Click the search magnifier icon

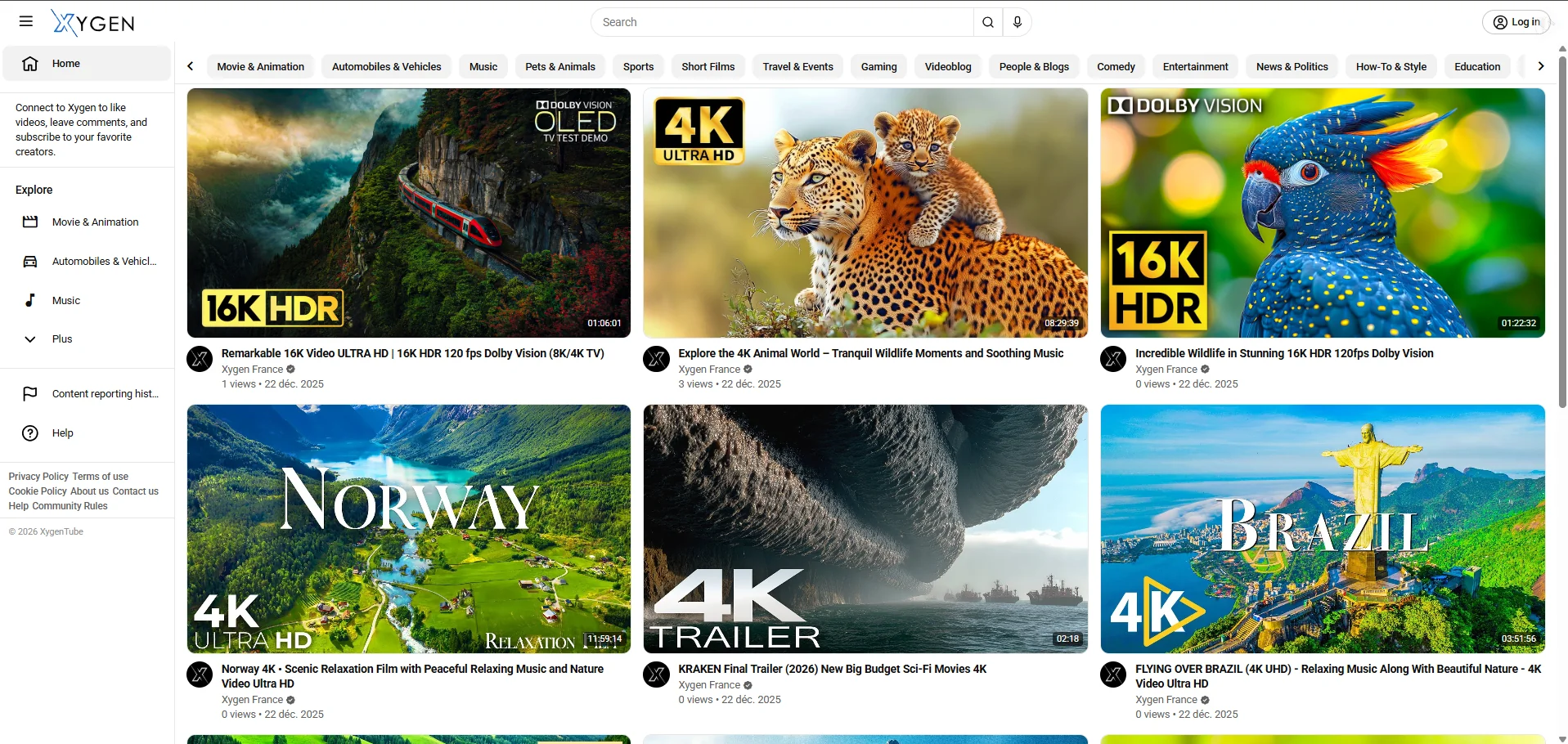pyautogui.click(x=987, y=22)
